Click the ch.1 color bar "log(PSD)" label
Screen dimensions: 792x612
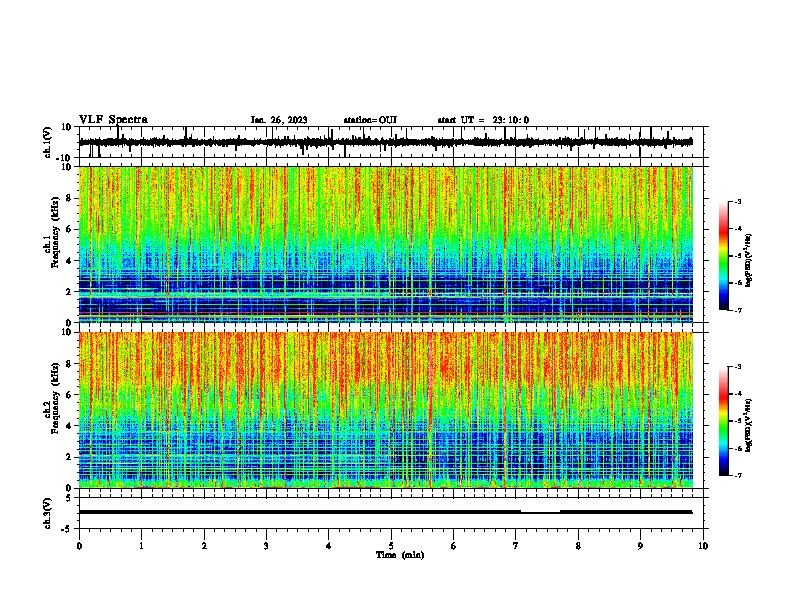point(749,261)
